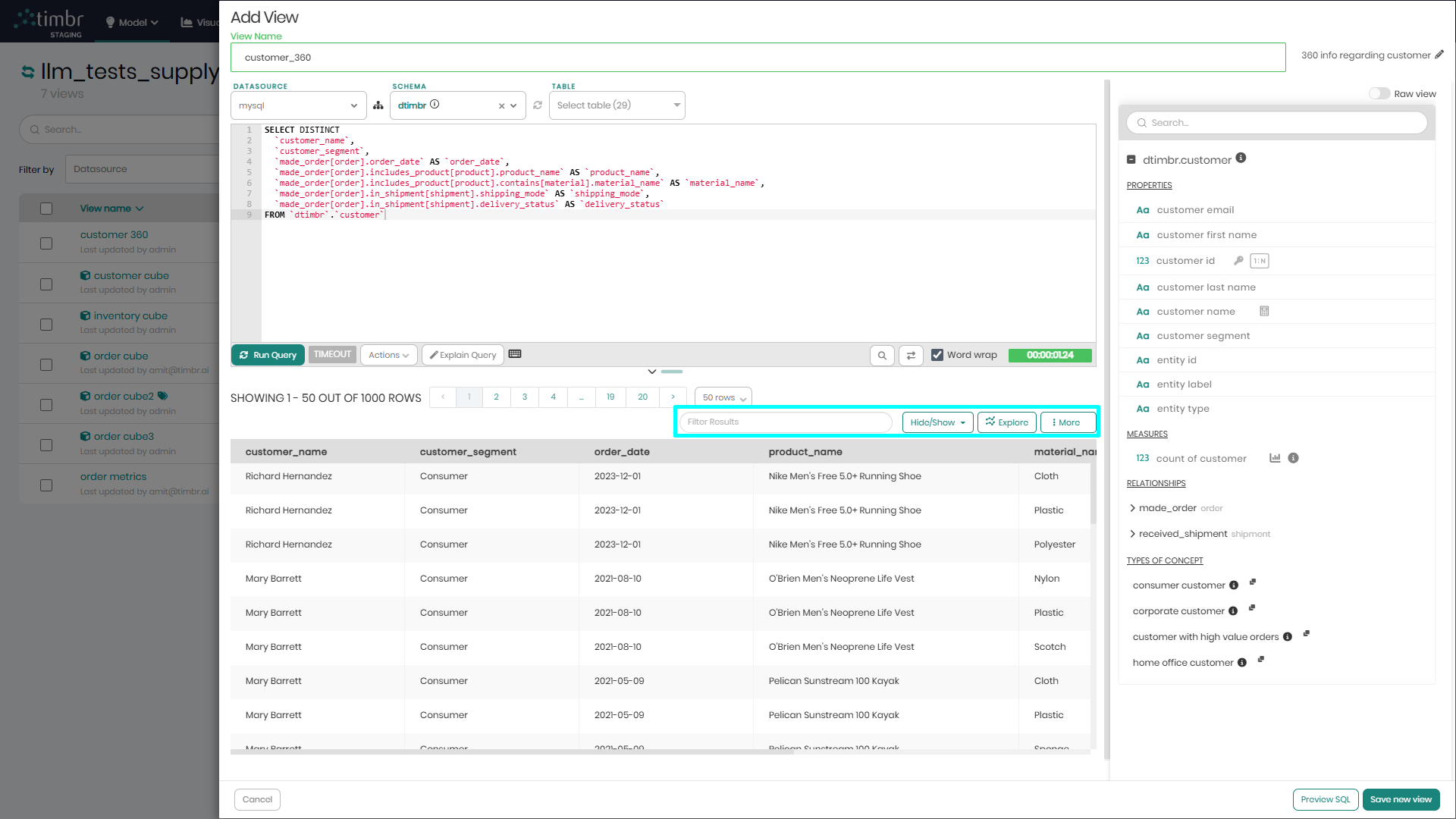The height and width of the screenshot is (819, 1456).
Task: Click the search magnifier icon in editor toolbar
Action: [882, 355]
